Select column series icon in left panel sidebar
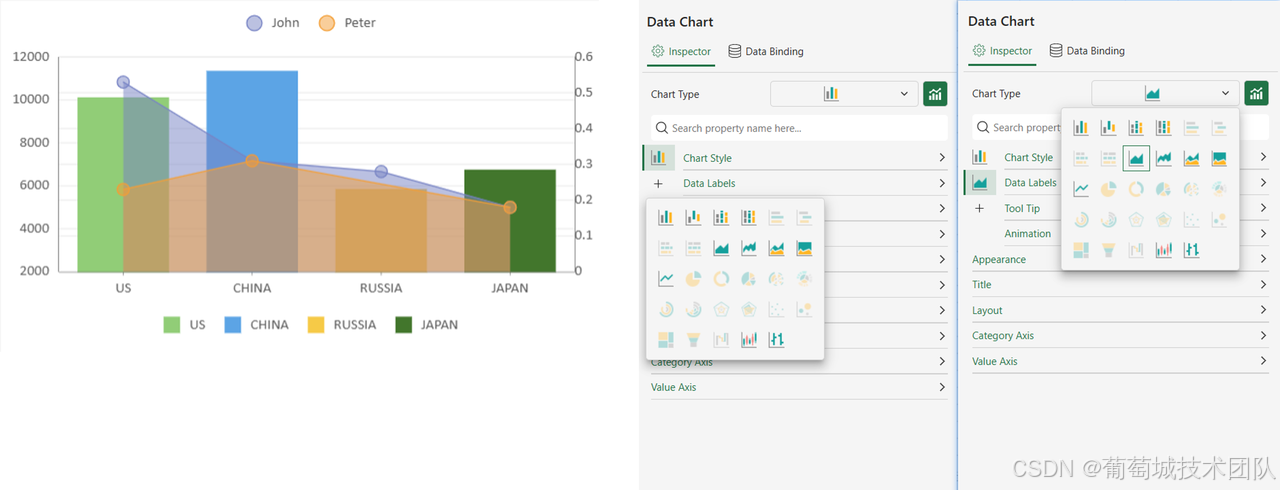Viewport: 1280px width, 490px height. click(658, 157)
